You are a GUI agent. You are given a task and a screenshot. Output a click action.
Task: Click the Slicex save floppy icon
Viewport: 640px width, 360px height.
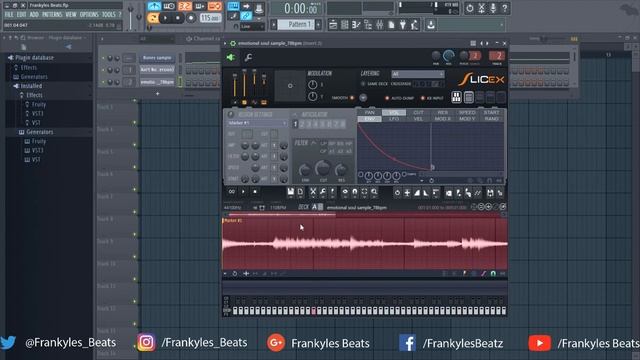point(290,192)
